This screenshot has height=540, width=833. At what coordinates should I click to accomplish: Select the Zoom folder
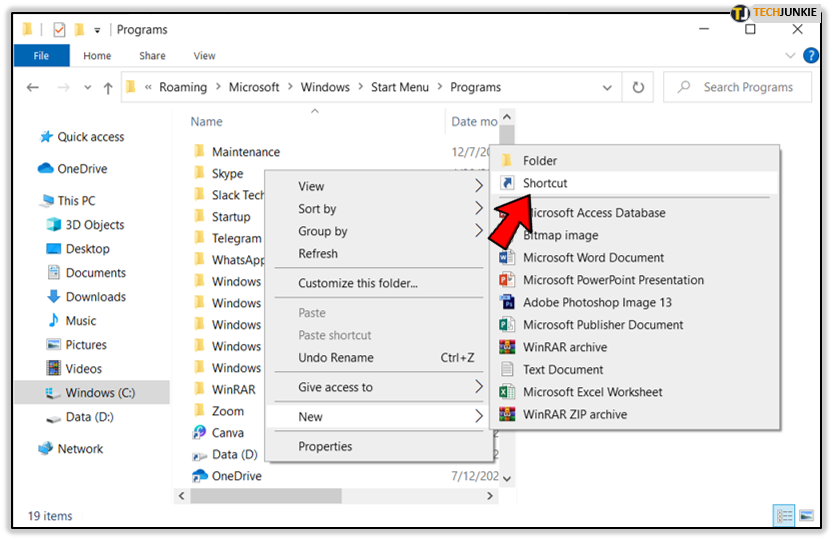pyautogui.click(x=219, y=411)
